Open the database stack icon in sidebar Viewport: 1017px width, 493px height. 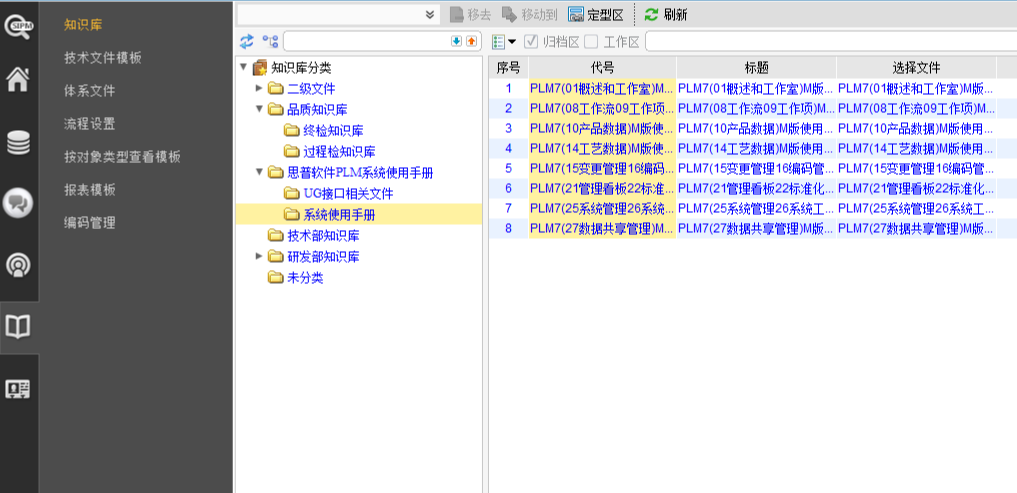18,143
